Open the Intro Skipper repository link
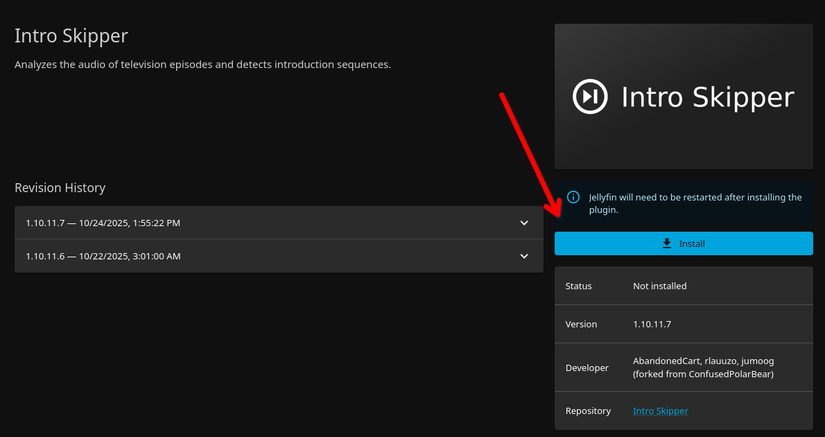Screen dimensions: 825x437 coord(660,411)
